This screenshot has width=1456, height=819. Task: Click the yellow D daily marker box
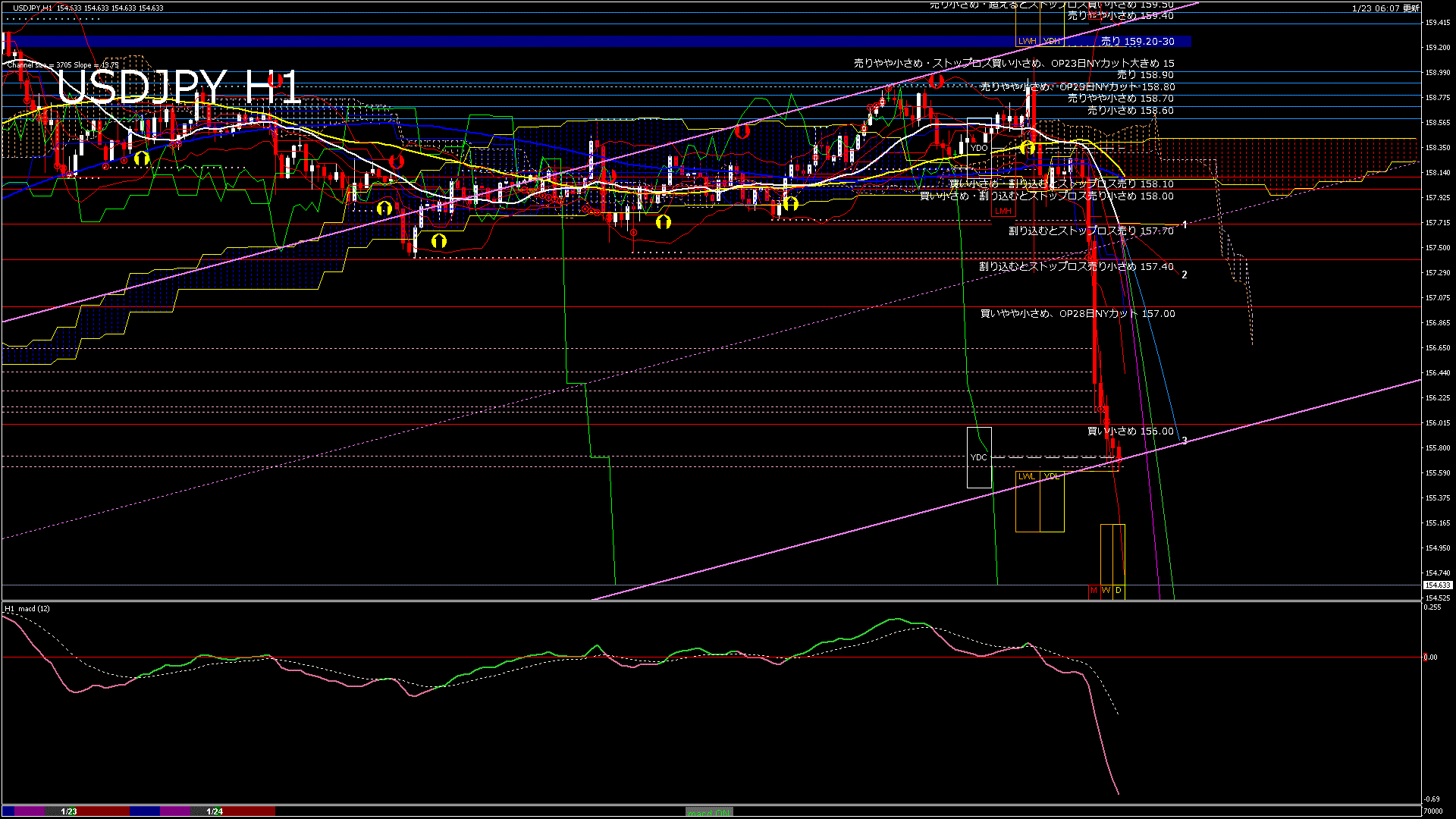tap(1118, 590)
